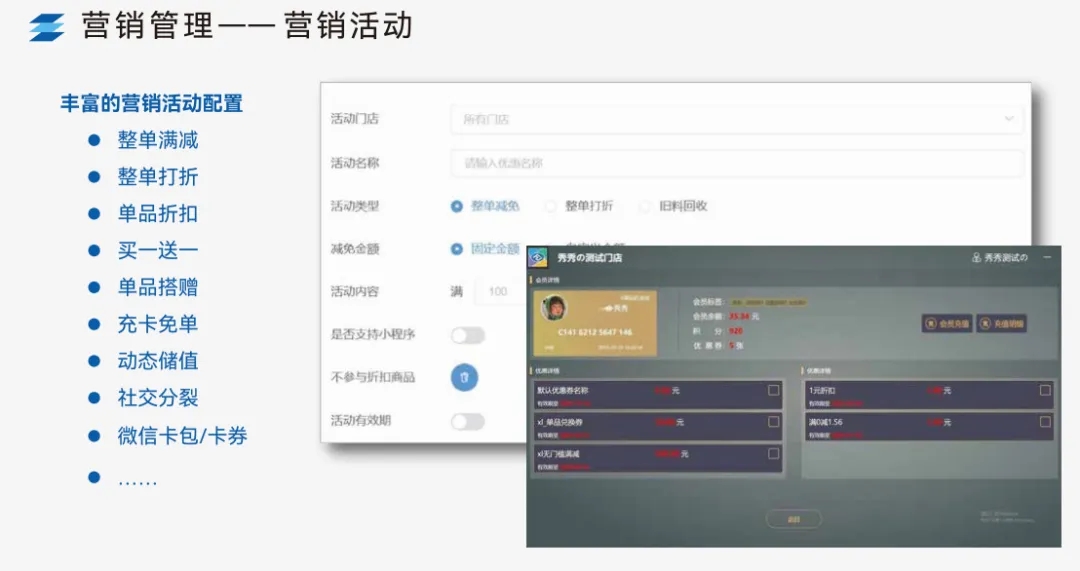Select the 整单打折 radio option
Image resolution: width=1080 pixels, height=571 pixels.
coord(550,206)
